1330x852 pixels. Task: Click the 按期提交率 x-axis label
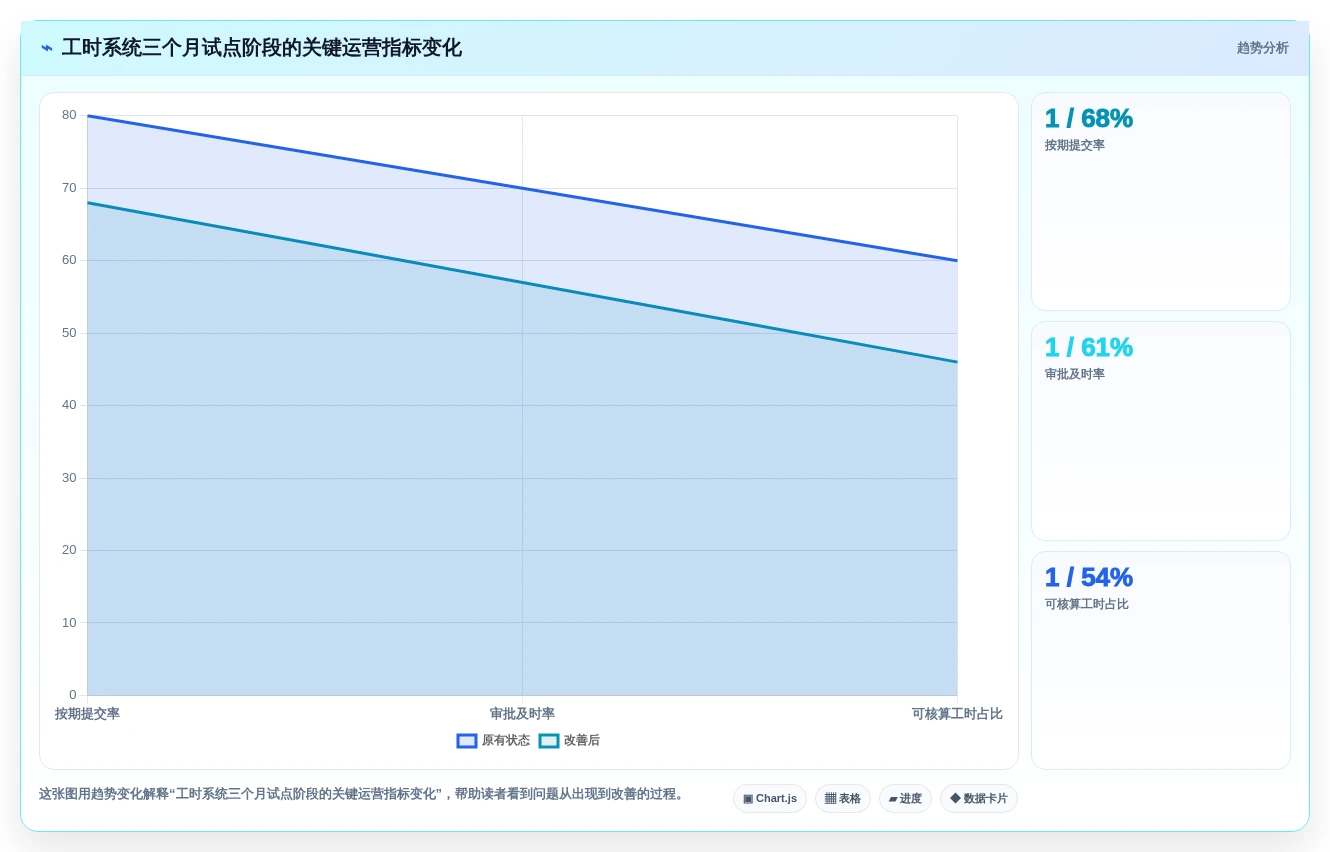pos(87,714)
